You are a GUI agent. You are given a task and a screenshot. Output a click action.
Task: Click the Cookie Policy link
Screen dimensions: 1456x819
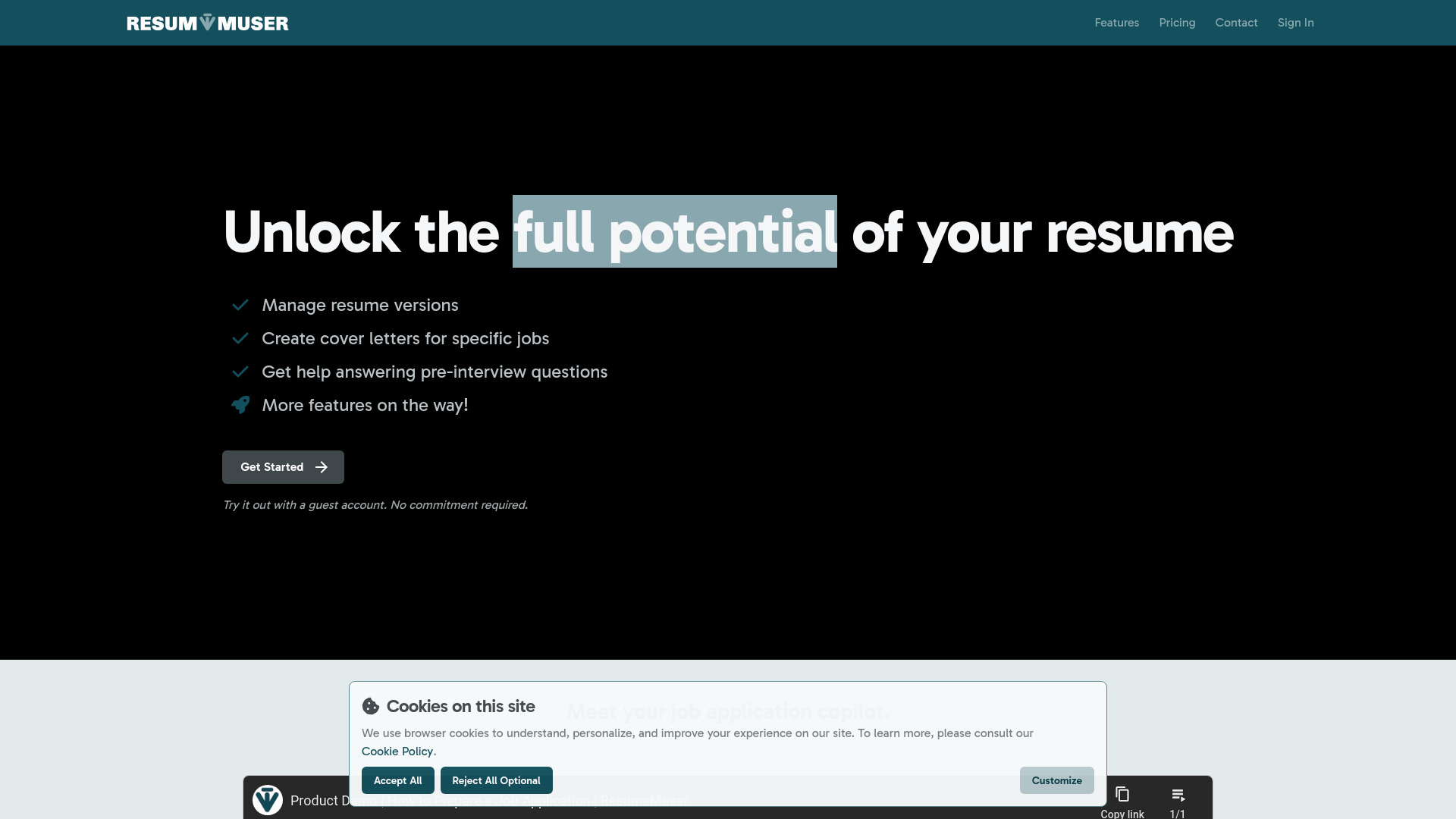[397, 750]
